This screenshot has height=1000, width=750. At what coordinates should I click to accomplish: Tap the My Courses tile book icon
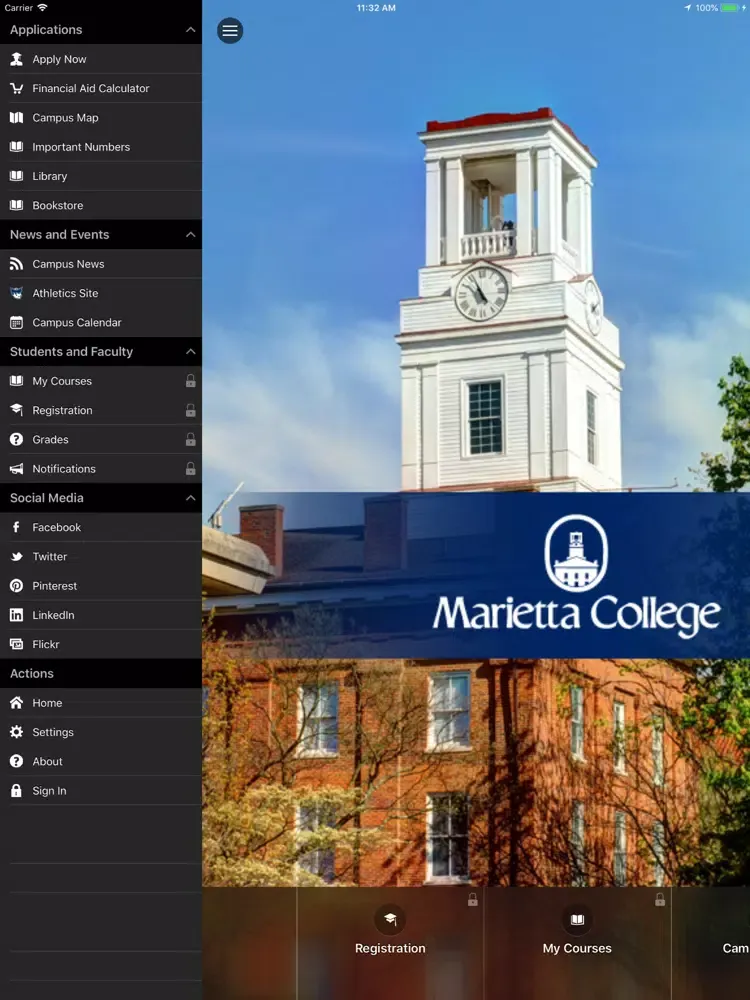click(577, 920)
